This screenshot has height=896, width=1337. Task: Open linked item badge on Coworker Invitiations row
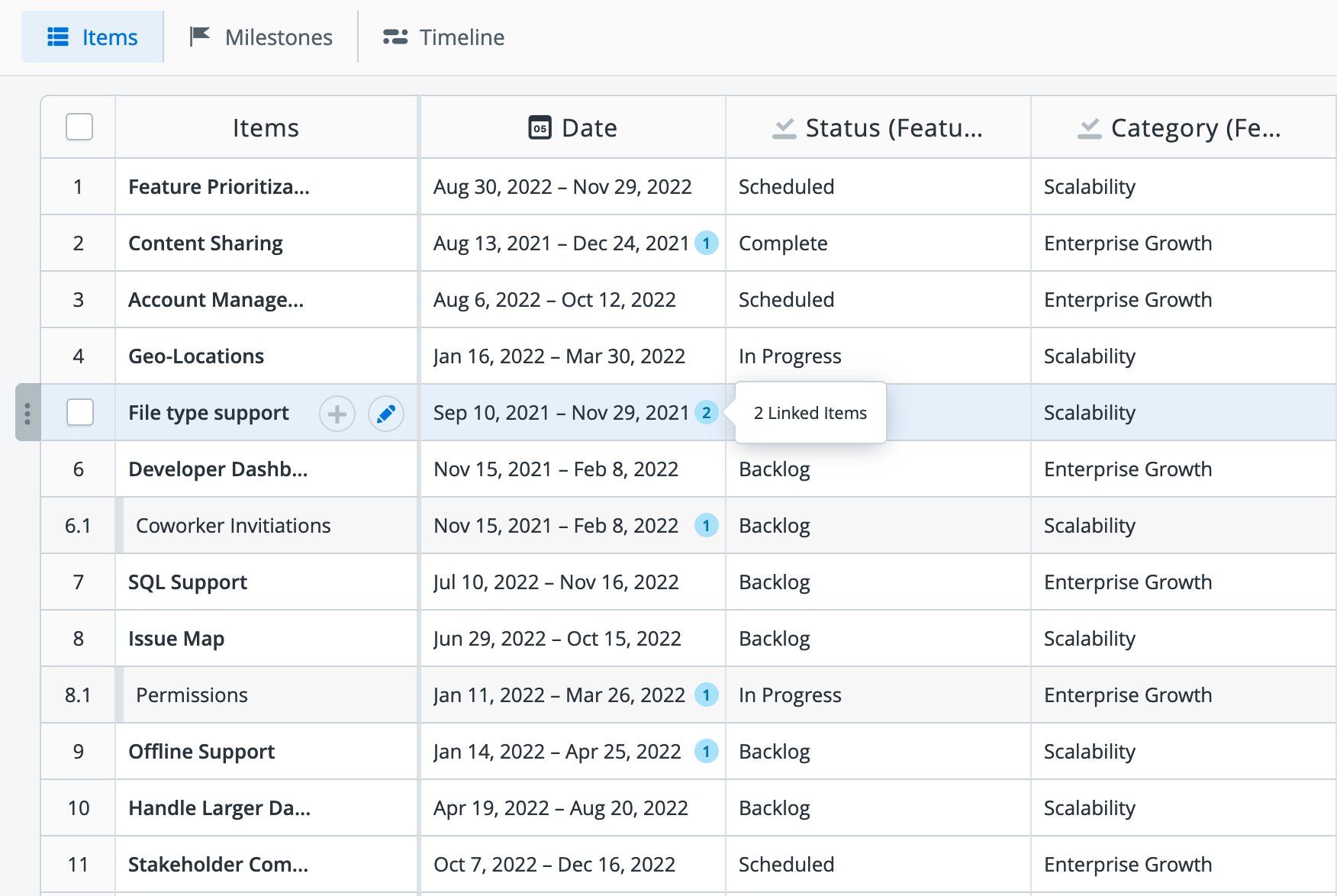pyautogui.click(x=706, y=526)
